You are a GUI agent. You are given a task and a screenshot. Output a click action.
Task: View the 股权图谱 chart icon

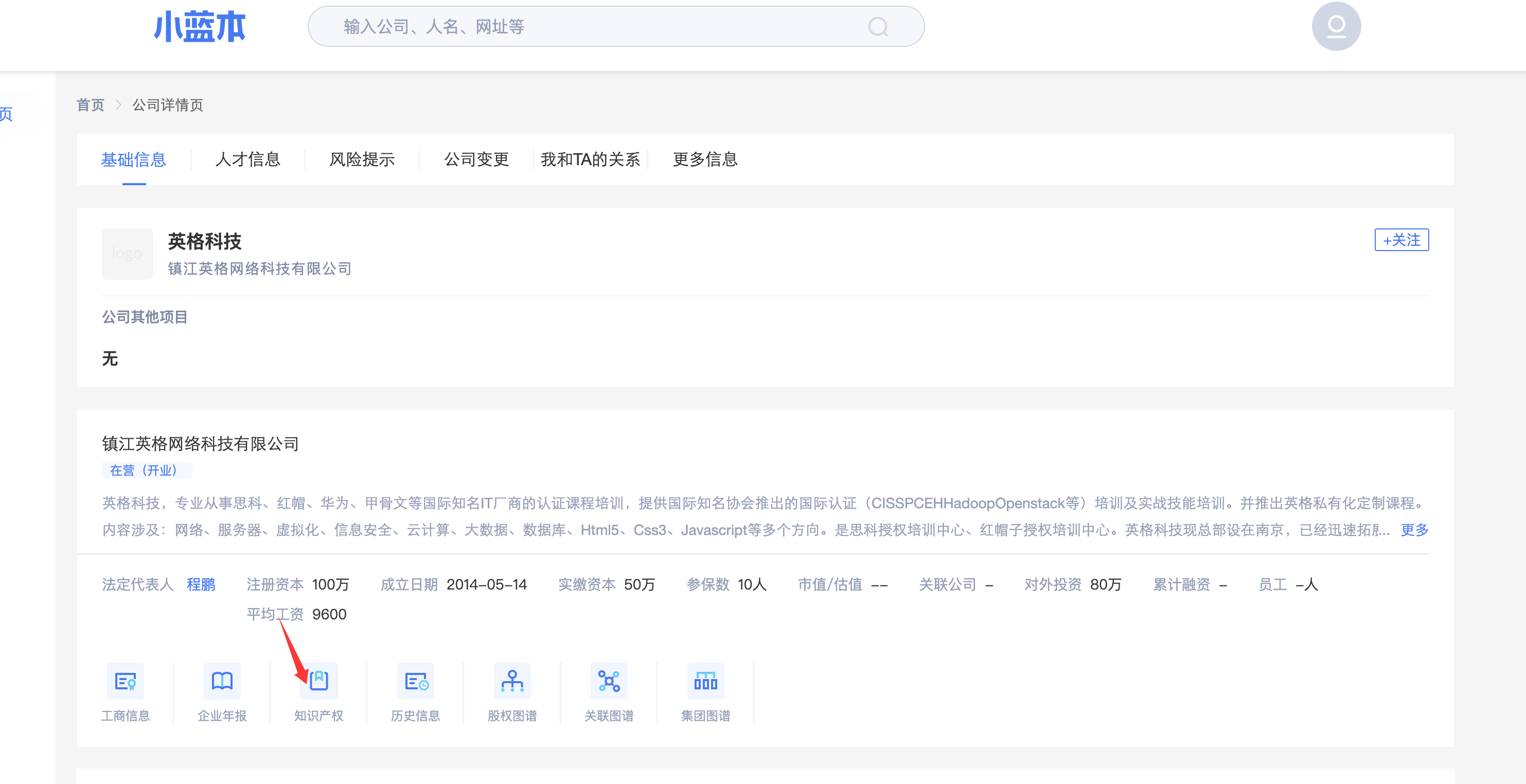click(x=512, y=681)
